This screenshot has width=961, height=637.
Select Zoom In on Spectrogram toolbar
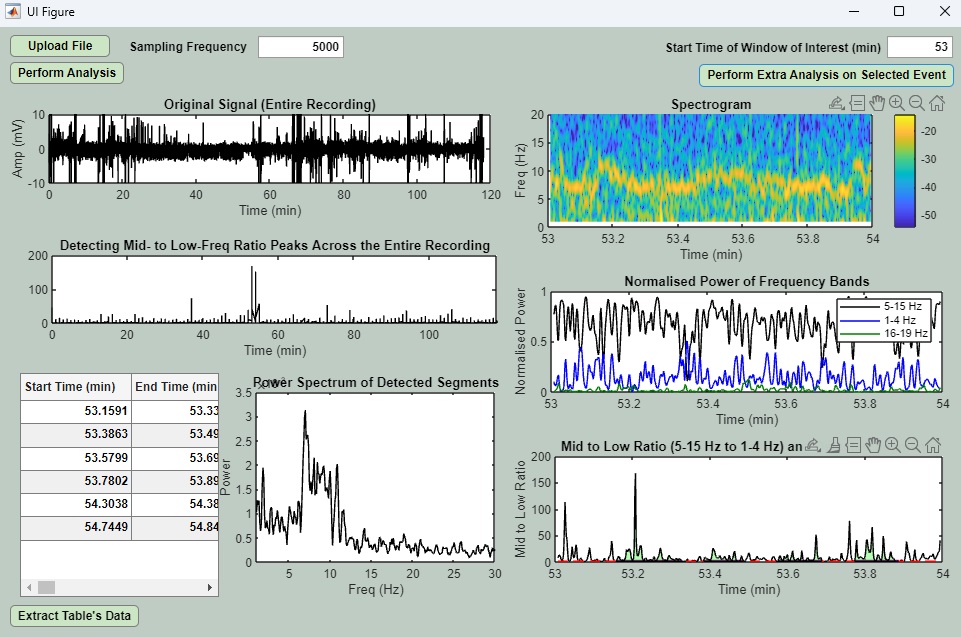pyautogui.click(x=897, y=103)
